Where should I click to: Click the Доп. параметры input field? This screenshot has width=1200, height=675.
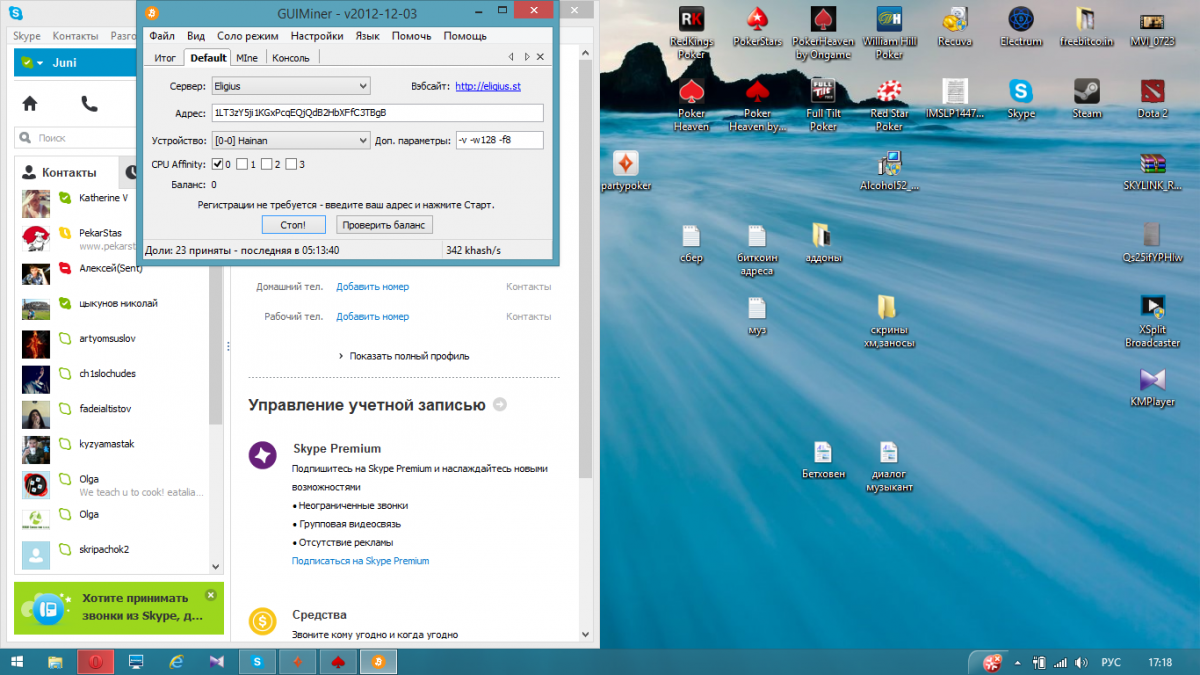click(x=499, y=140)
